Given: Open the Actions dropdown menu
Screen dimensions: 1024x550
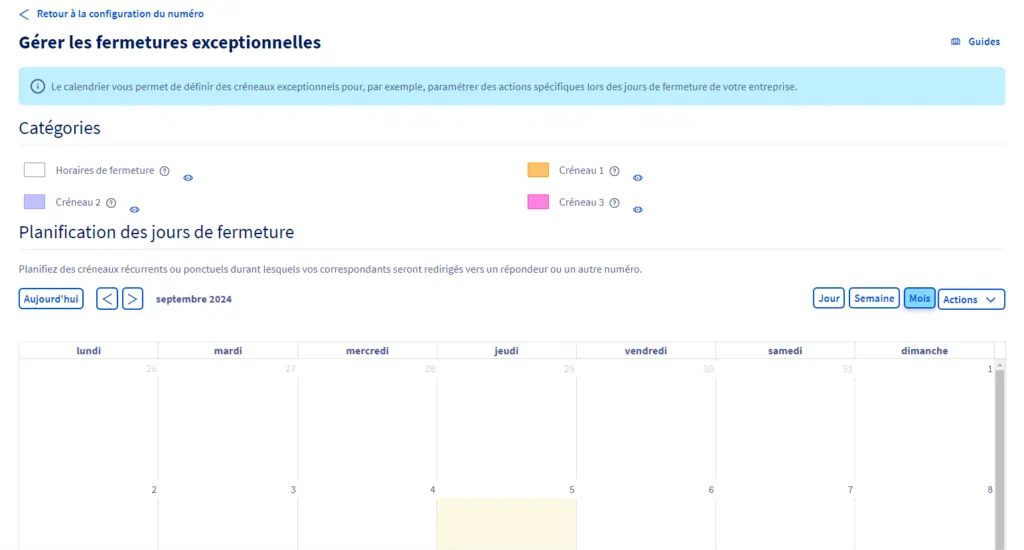Looking at the screenshot, I should point(971,299).
